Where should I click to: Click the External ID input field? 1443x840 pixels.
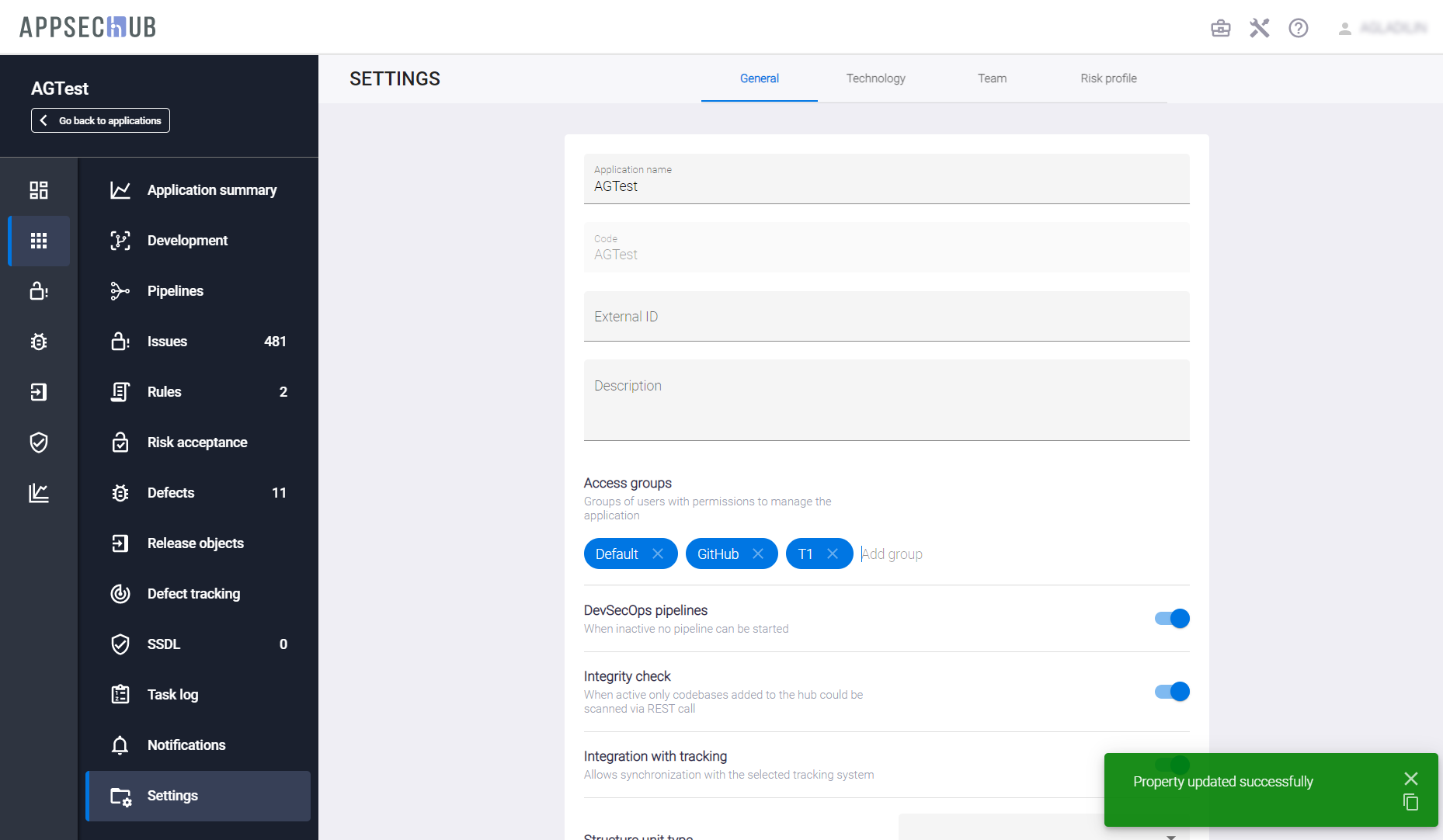(886, 317)
